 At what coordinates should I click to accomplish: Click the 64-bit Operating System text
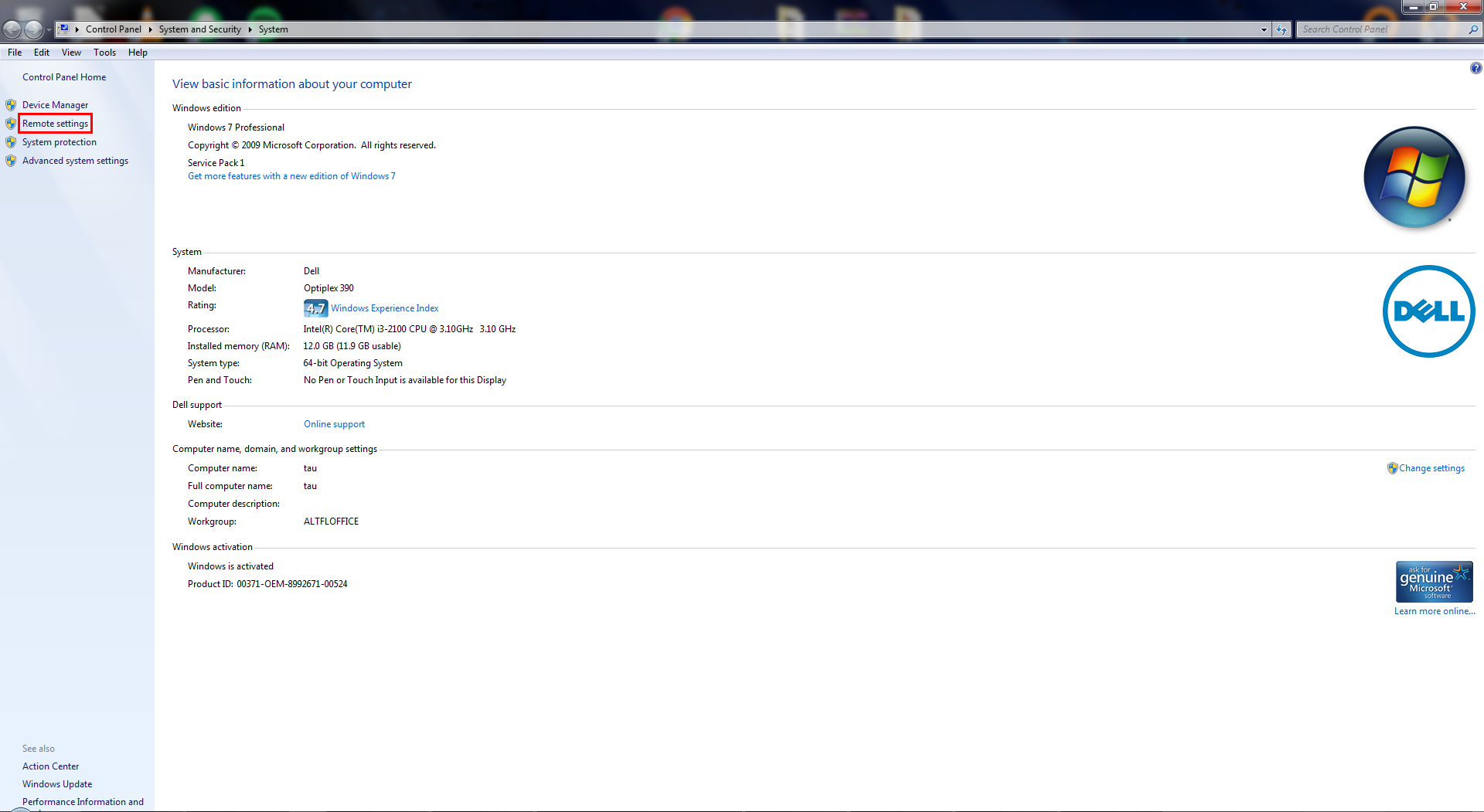pyautogui.click(x=352, y=363)
